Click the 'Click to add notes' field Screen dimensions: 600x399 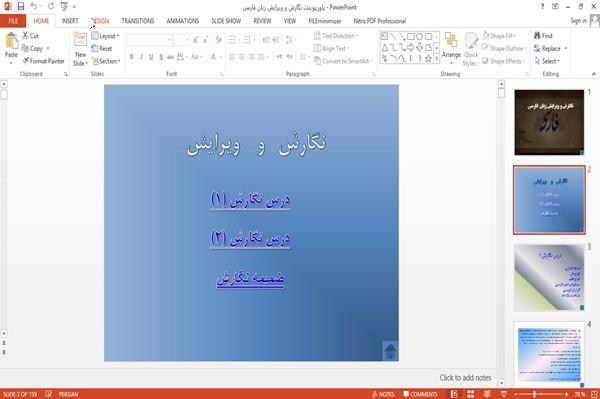(465, 378)
